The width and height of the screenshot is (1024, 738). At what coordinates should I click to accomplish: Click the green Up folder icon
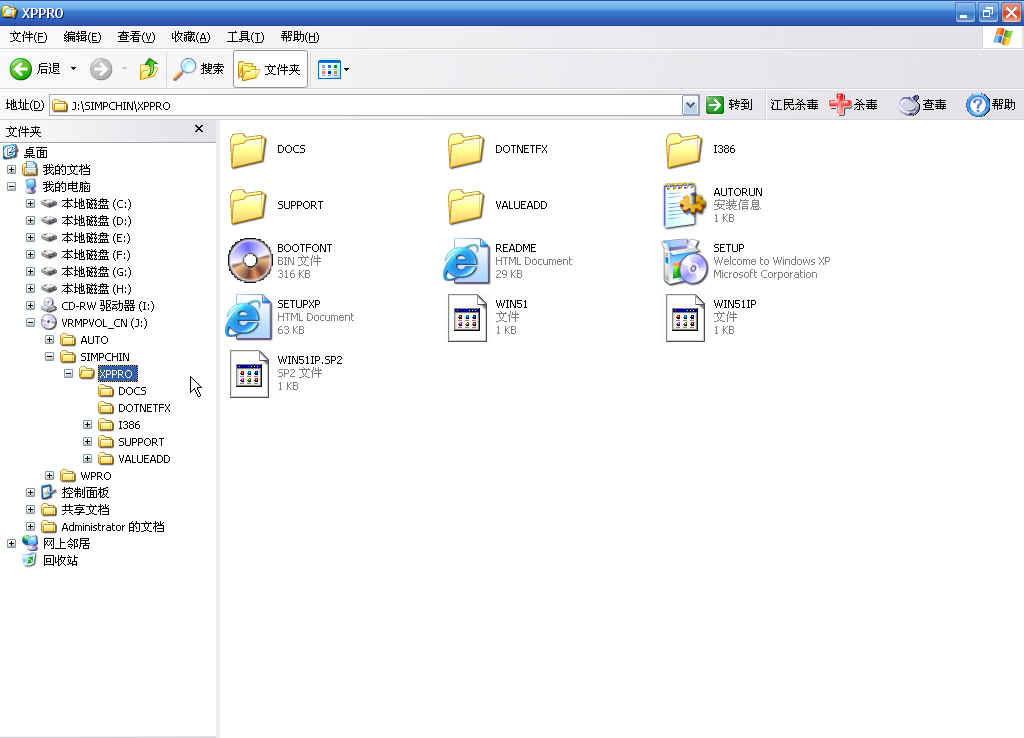point(149,69)
